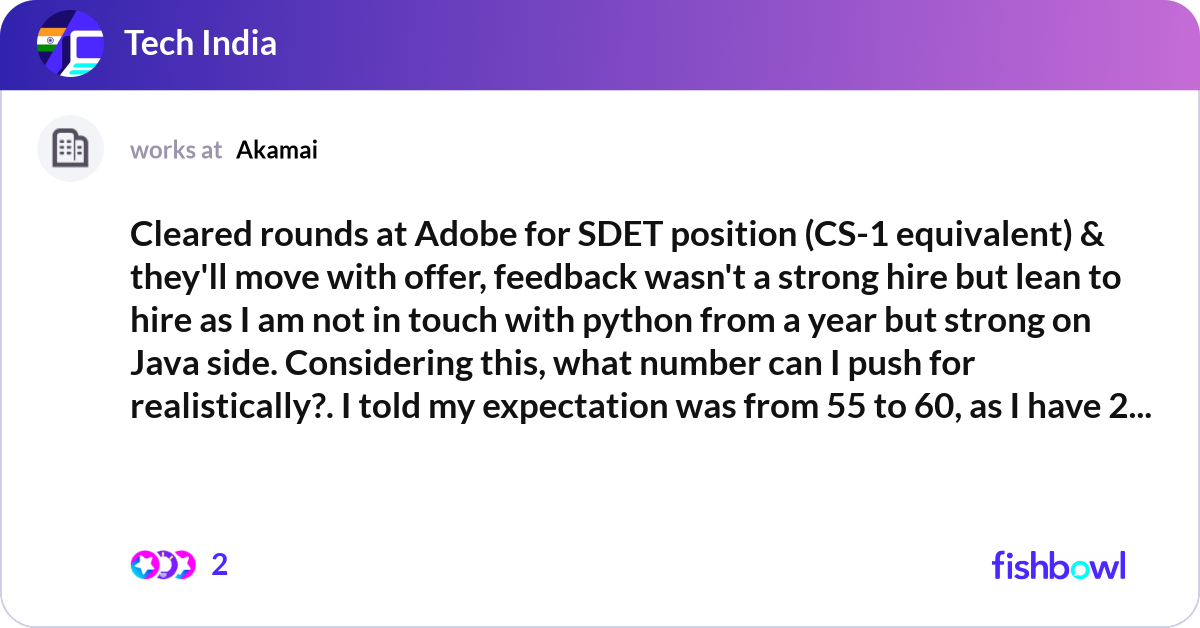Click the Tech India bowl logo
Image resolution: width=1200 pixels, height=628 pixels.
click(70, 45)
